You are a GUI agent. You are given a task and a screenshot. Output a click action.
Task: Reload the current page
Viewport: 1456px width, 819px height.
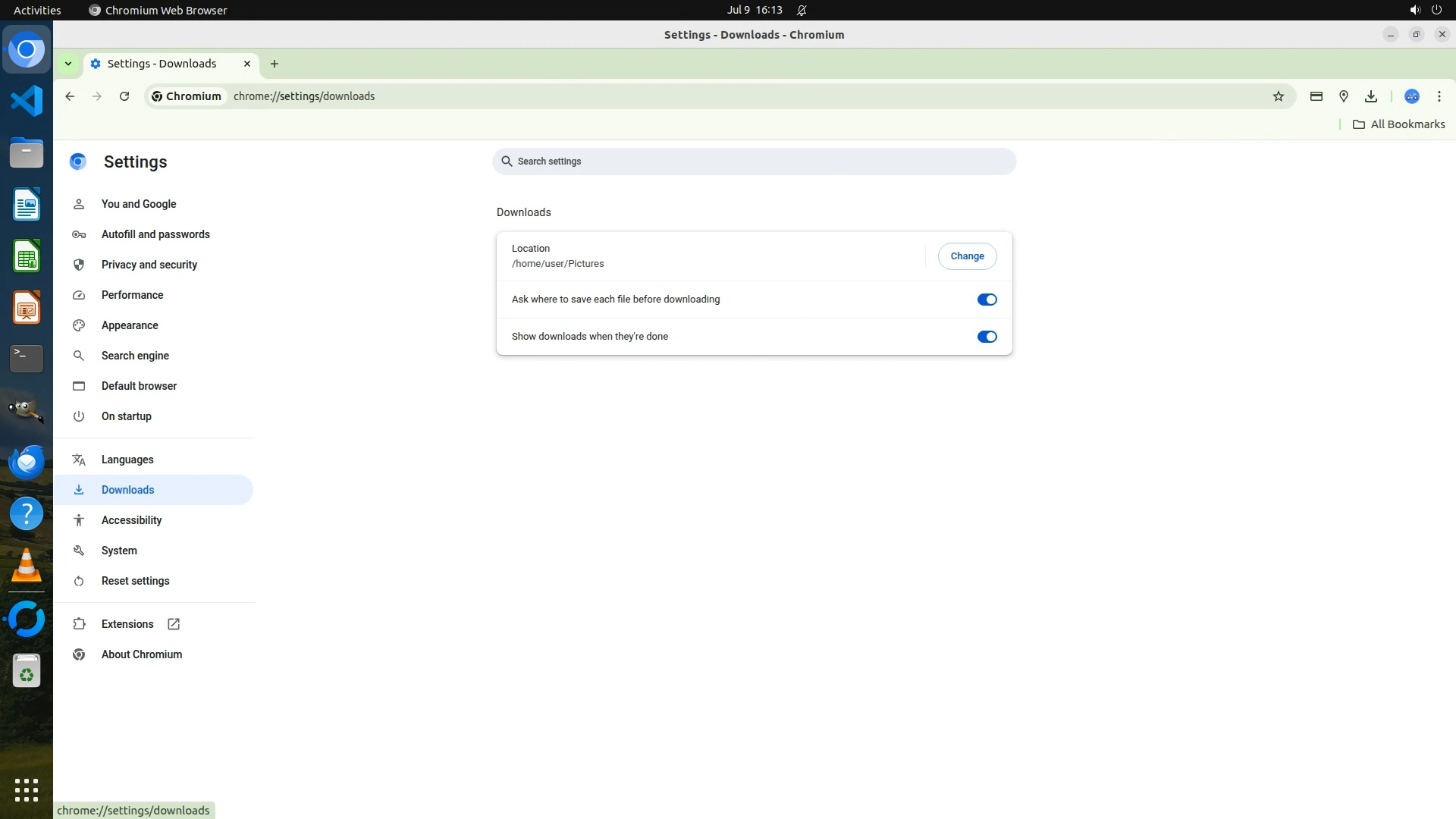pos(124,96)
